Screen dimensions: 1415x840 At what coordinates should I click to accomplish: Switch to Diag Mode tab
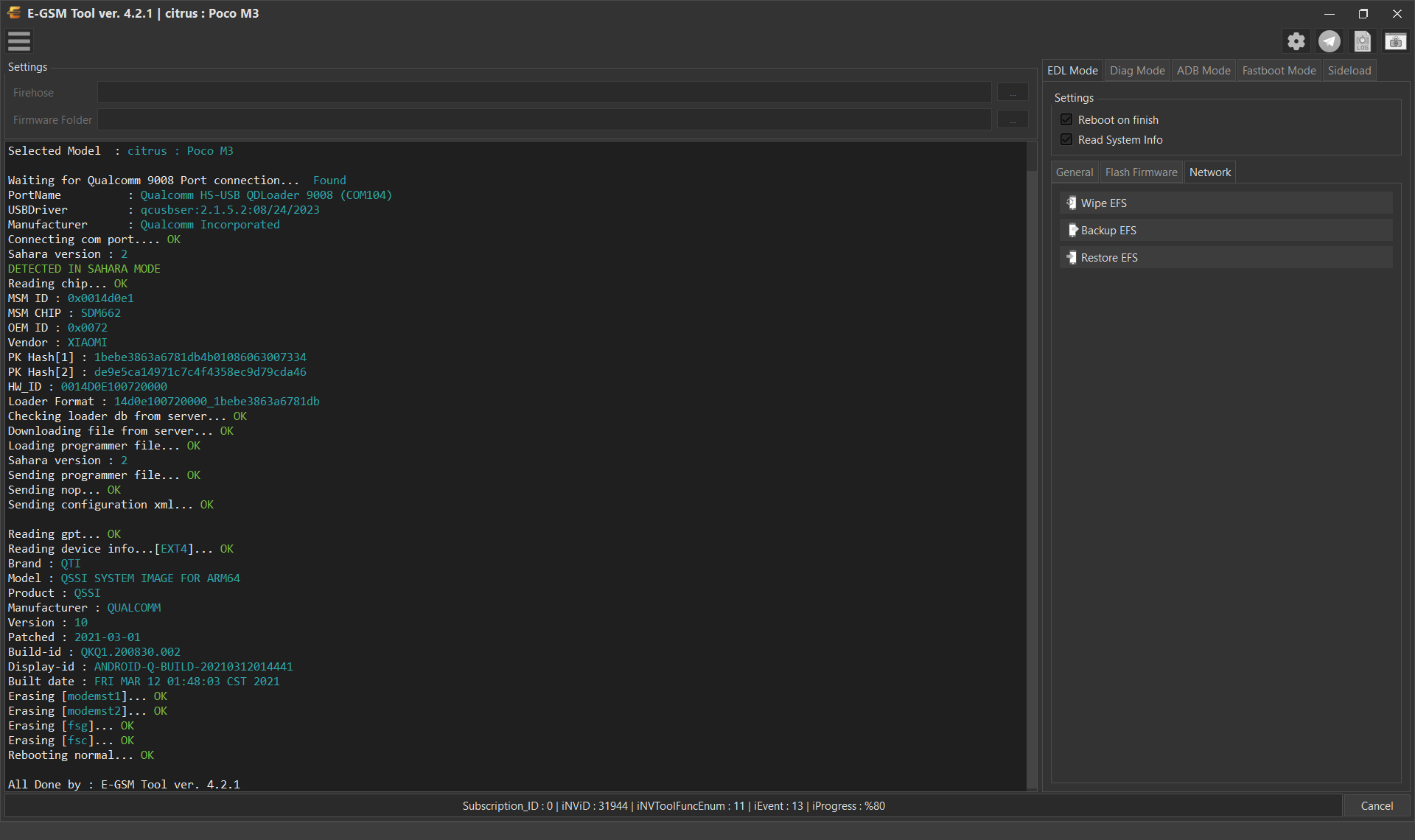tap(1137, 71)
